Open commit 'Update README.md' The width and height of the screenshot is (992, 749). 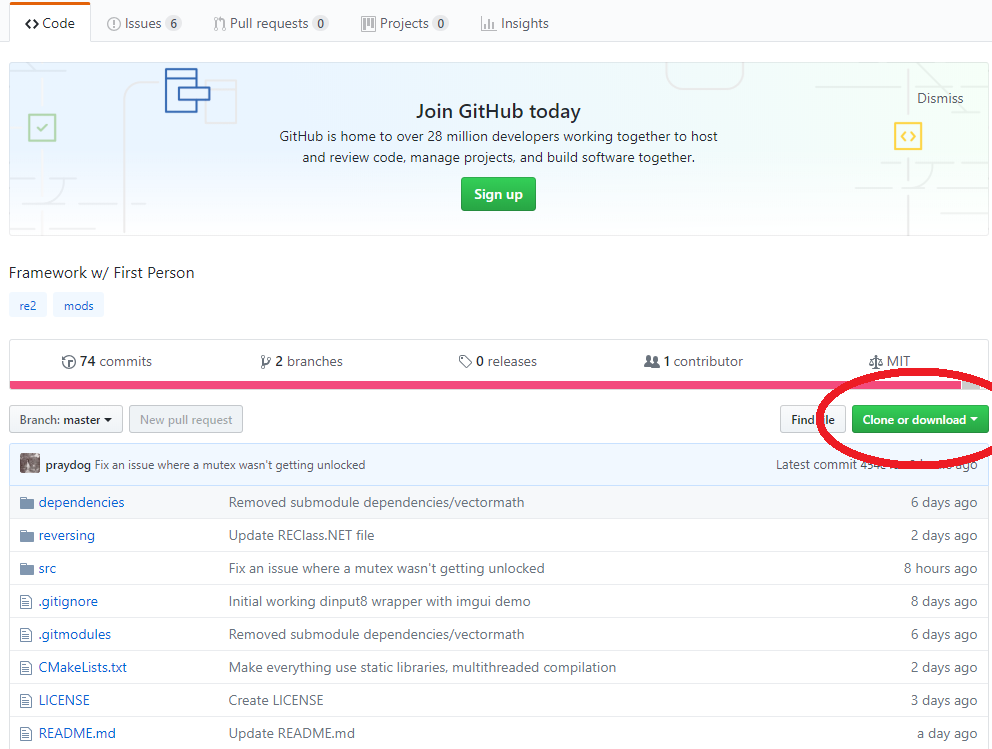pos(292,733)
